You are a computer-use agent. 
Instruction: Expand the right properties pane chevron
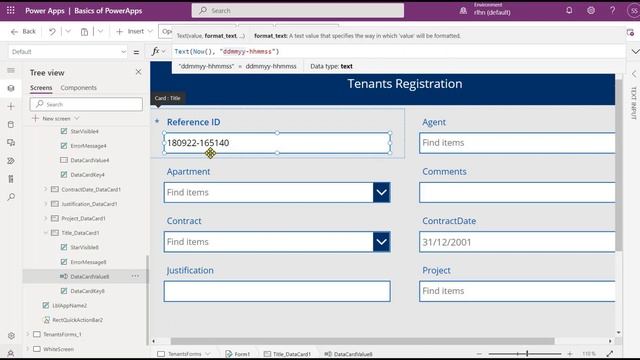tap(634, 74)
